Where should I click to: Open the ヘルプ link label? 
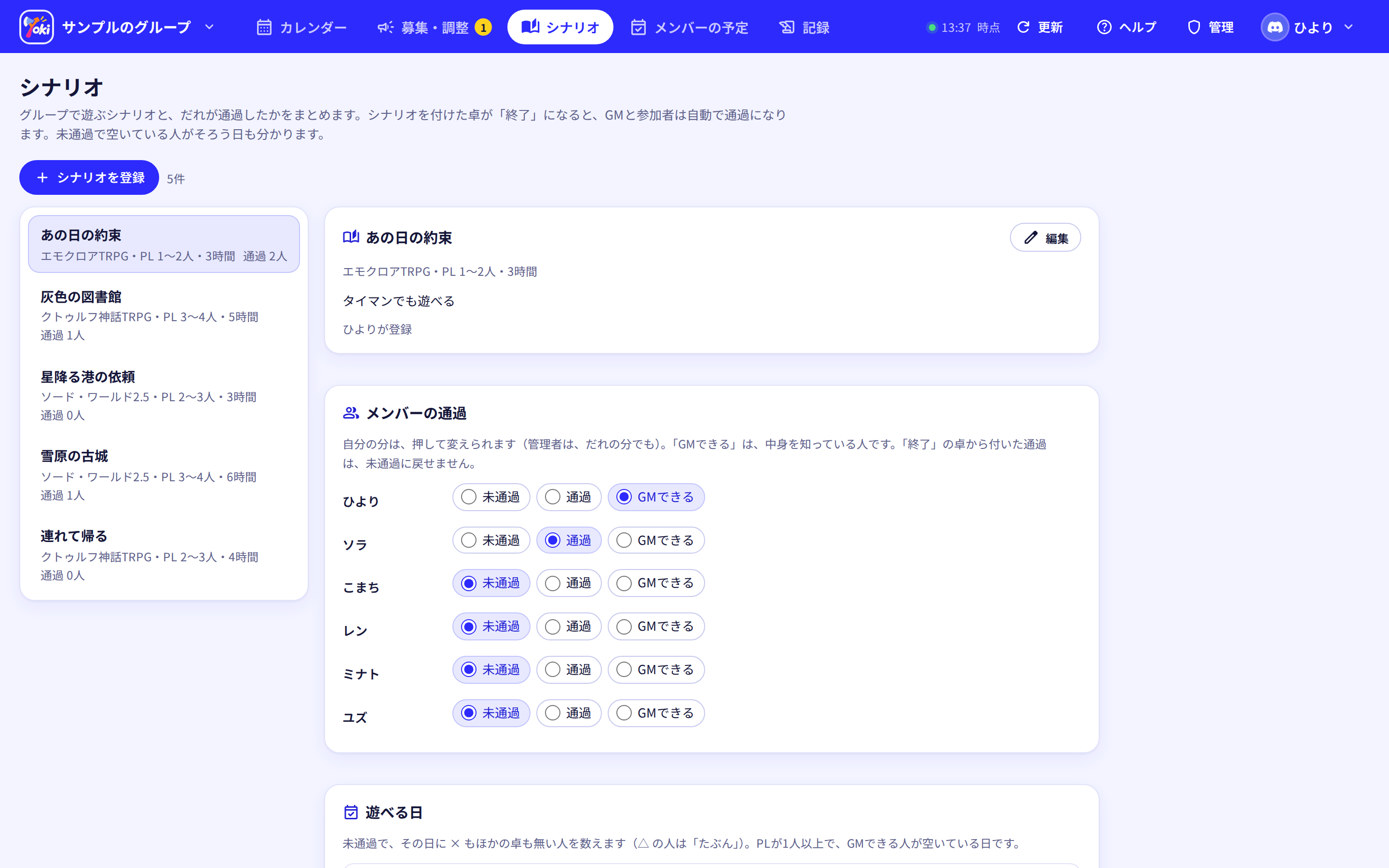[1138, 27]
